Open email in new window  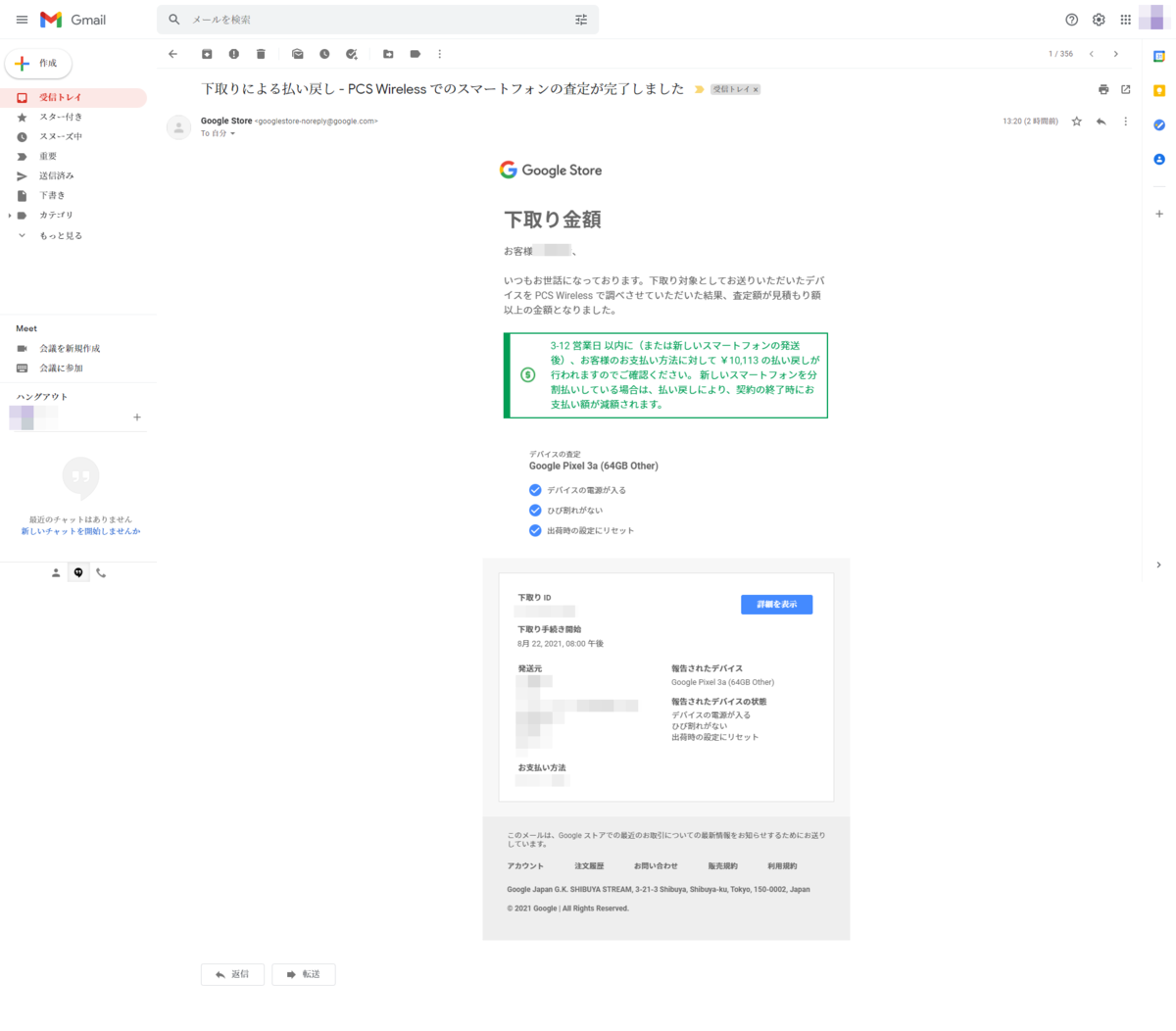[x=1126, y=89]
